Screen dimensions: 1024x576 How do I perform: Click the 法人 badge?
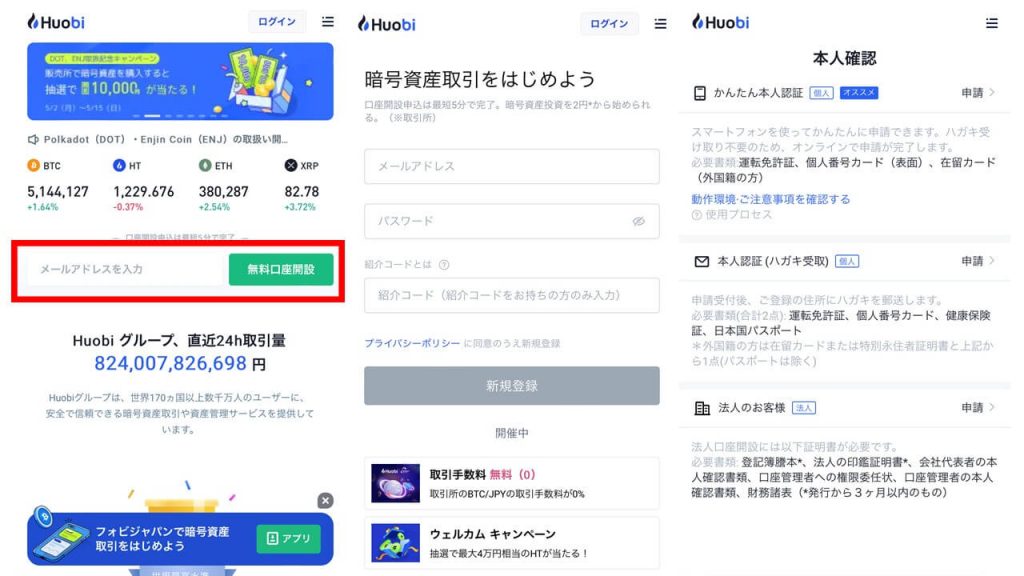click(804, 408)
